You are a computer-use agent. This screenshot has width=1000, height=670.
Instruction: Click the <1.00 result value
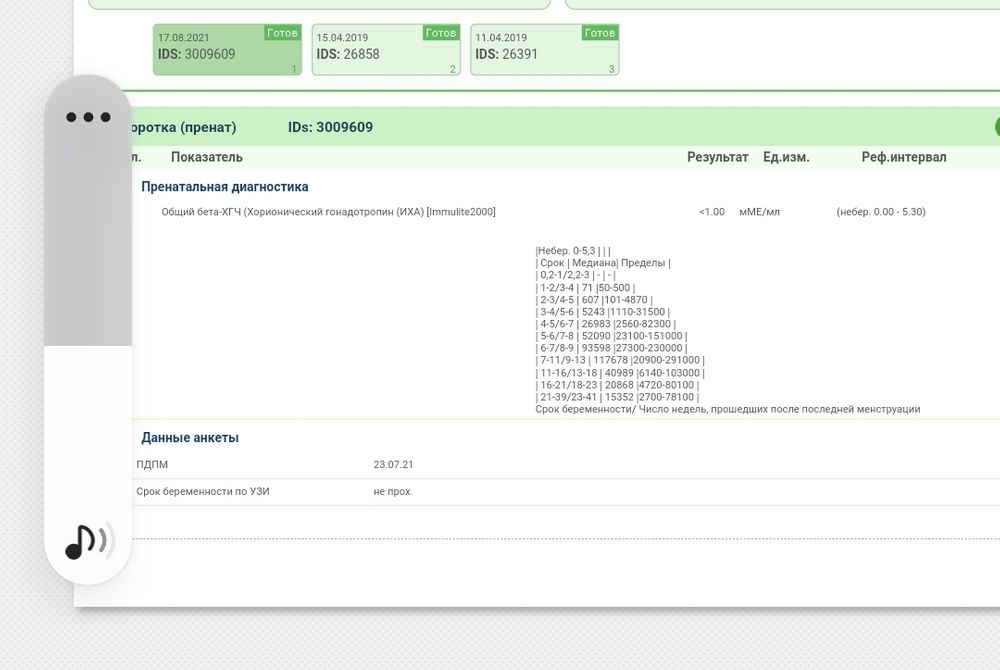[712, 212]
